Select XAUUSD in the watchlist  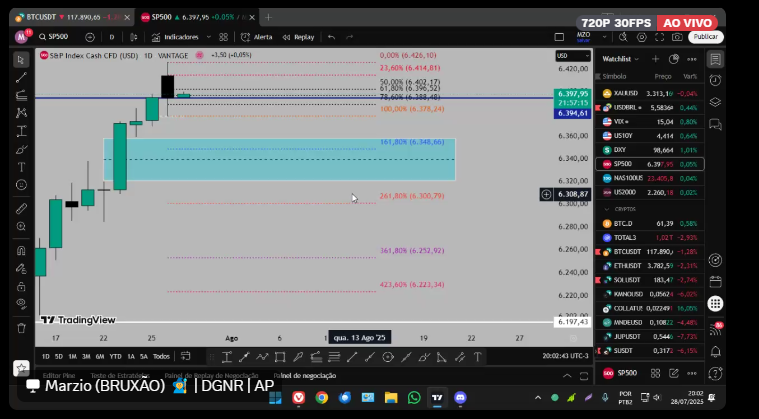point(650,93)
